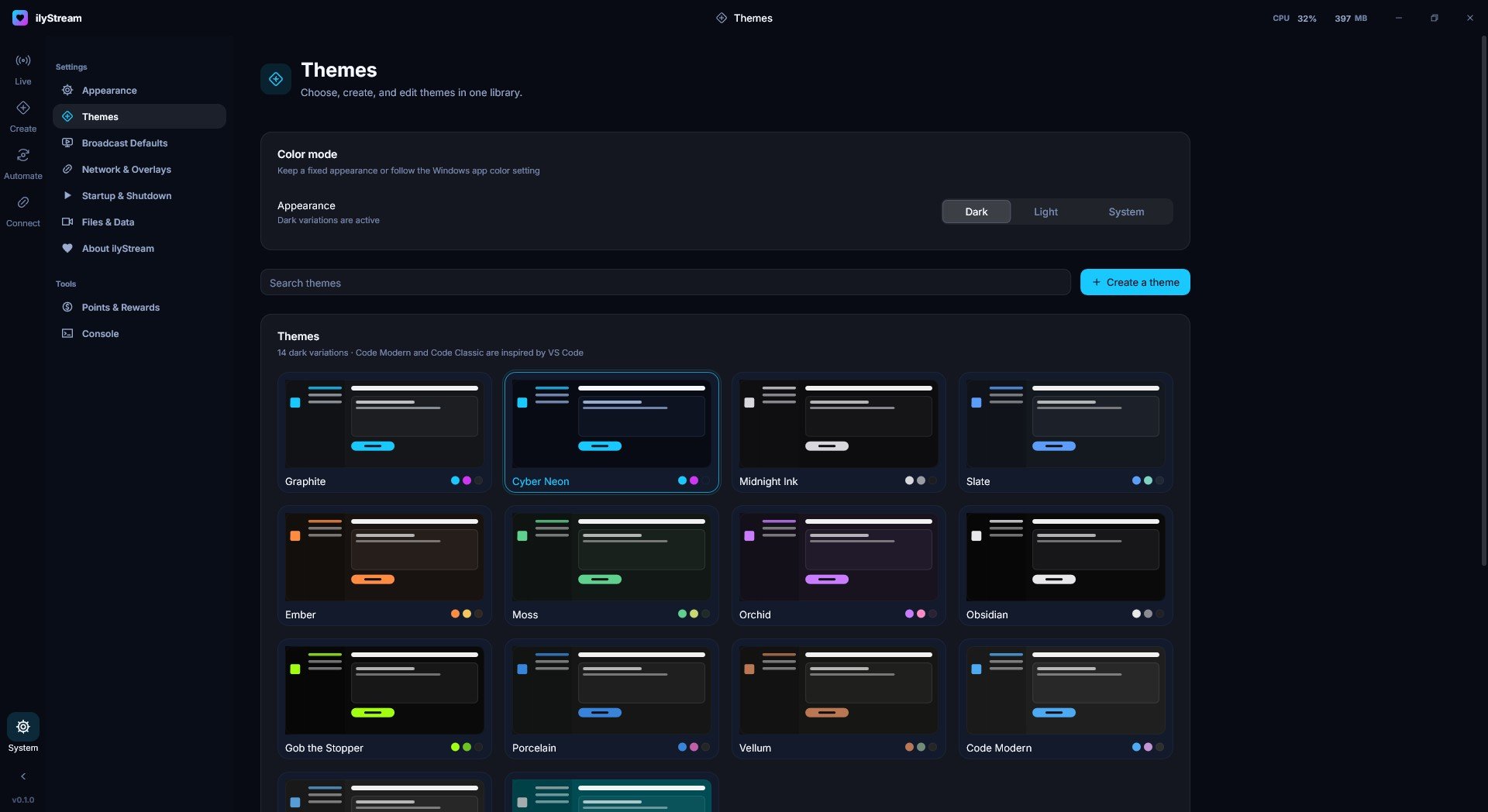The height and width of the screenshot is (812, 1488).
Task: Click Ember's orange color dot
Action: (x=455, y=614)
